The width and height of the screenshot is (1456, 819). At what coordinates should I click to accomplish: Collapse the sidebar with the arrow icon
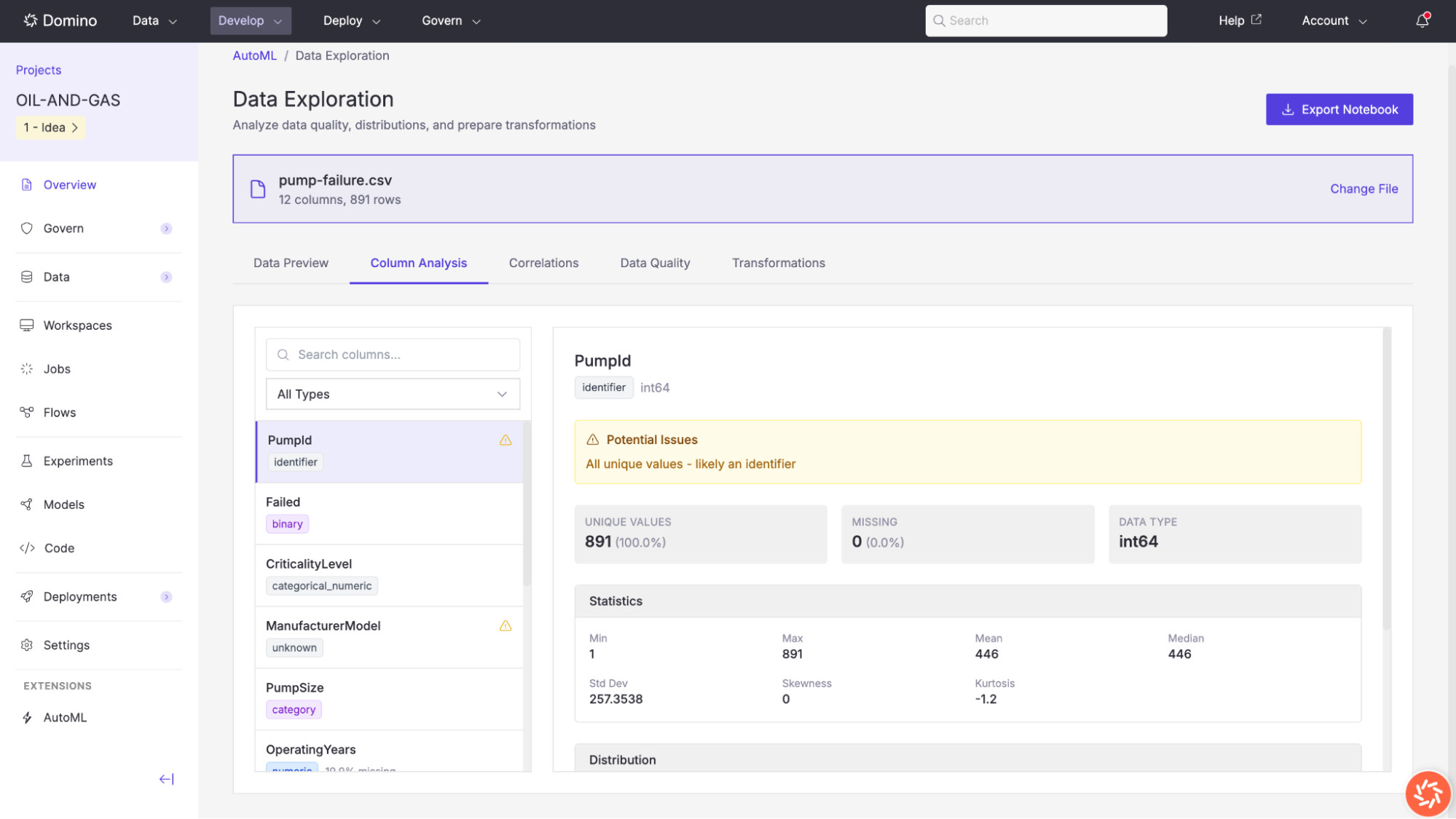pos(166,779)
